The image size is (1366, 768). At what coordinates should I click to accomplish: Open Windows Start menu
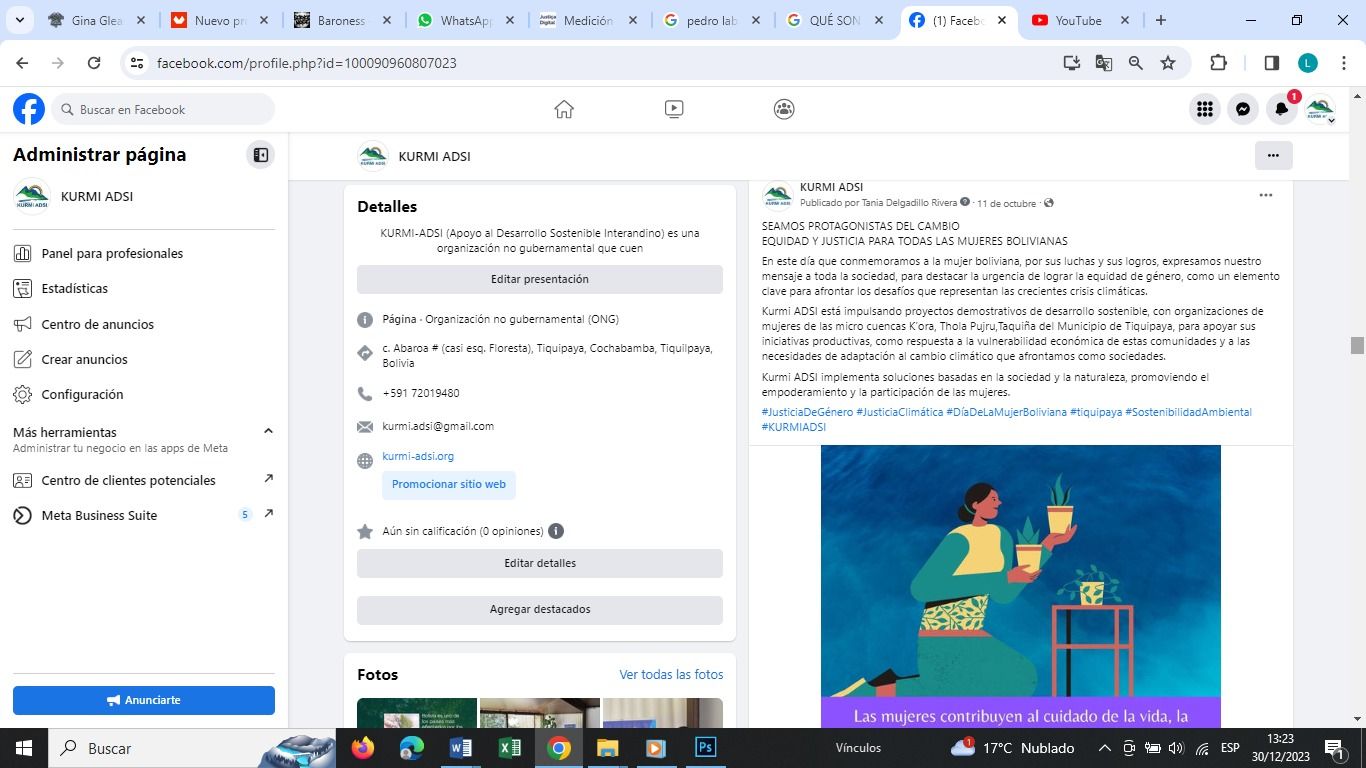tap(24, 748)
